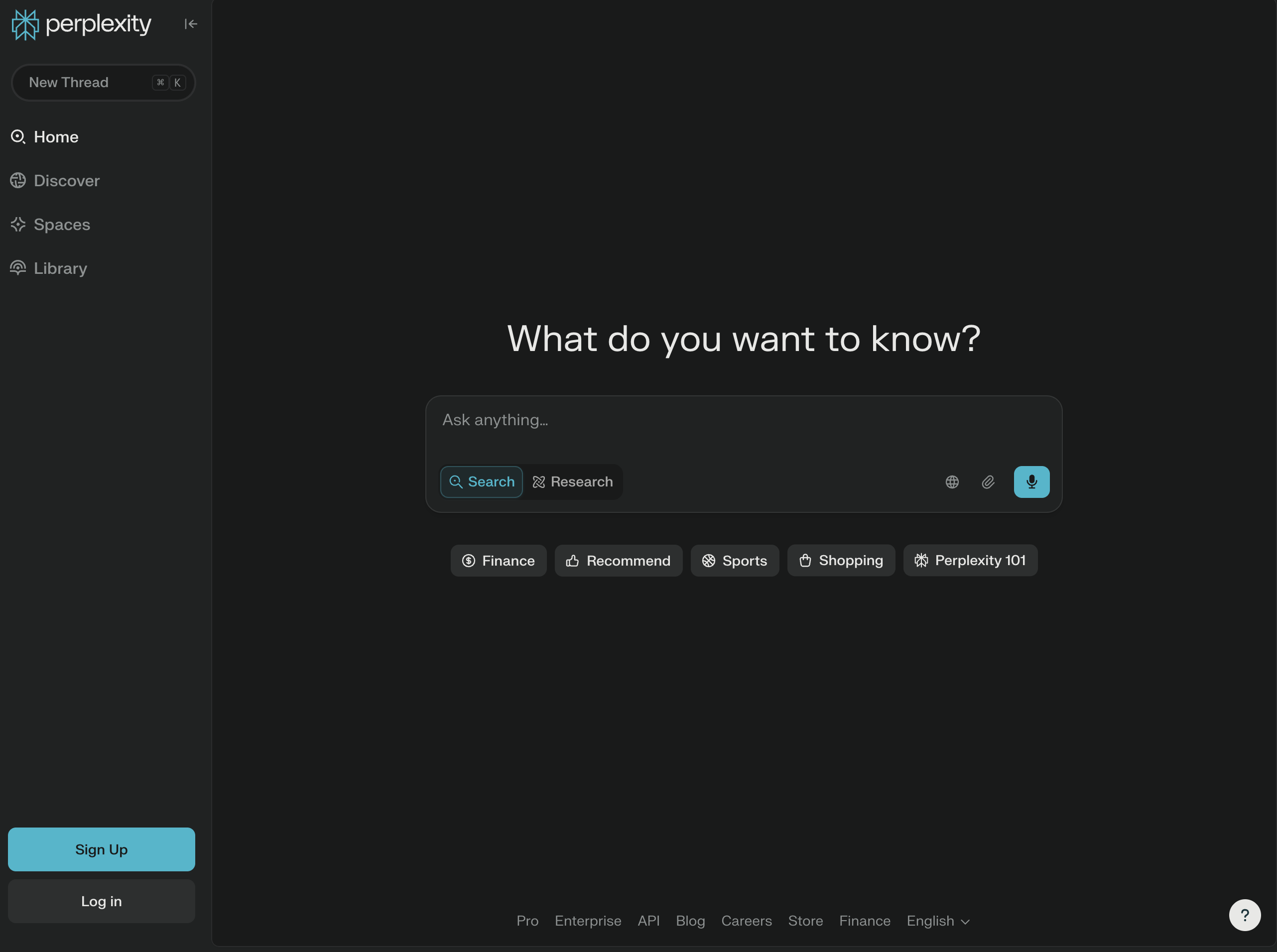Screen dimensions: 1277x952
Task: Open the Finance footer link
Action: click(x=865, y=921)
